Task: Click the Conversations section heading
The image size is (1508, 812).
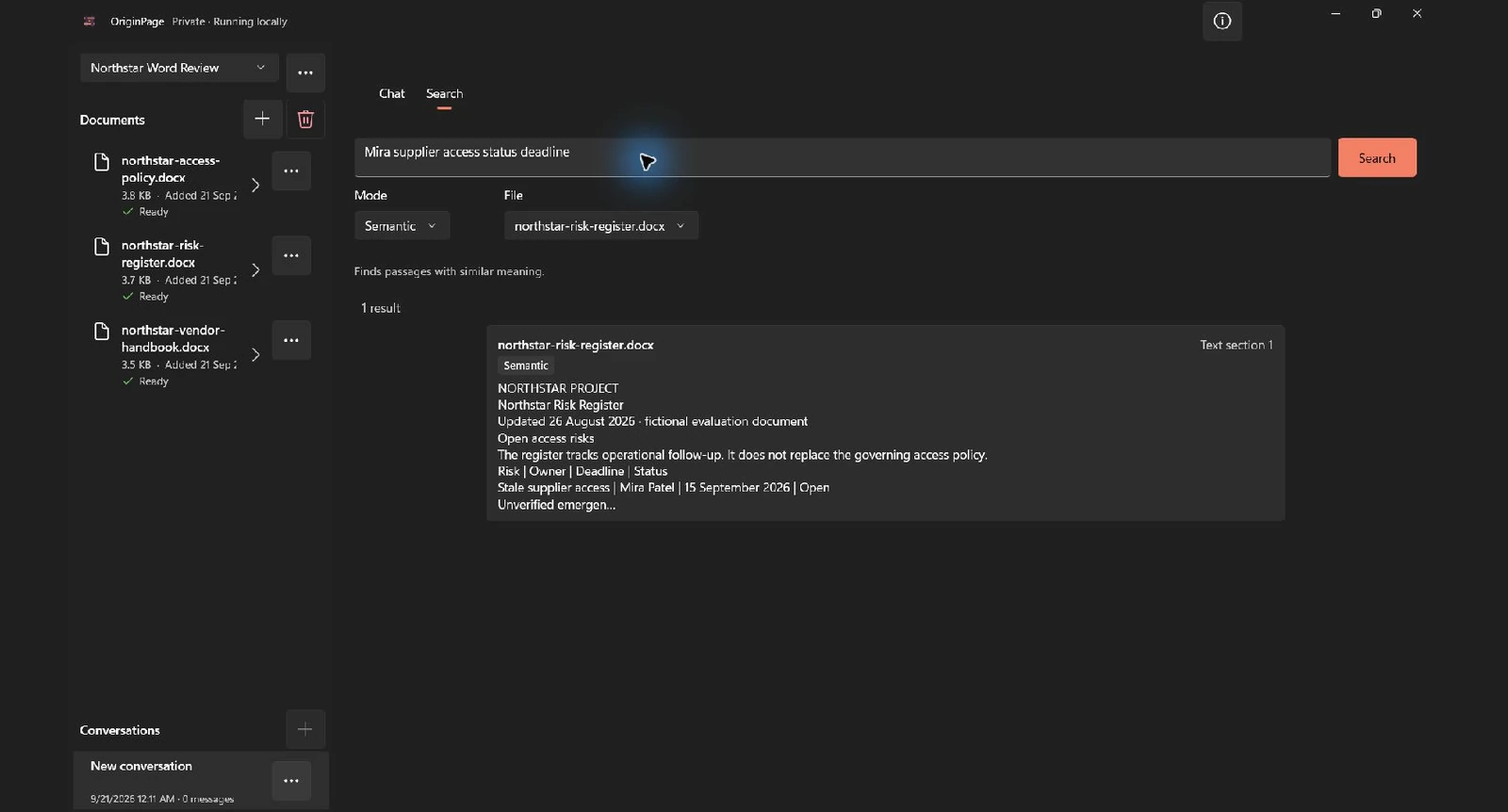Action: point(120,730)
